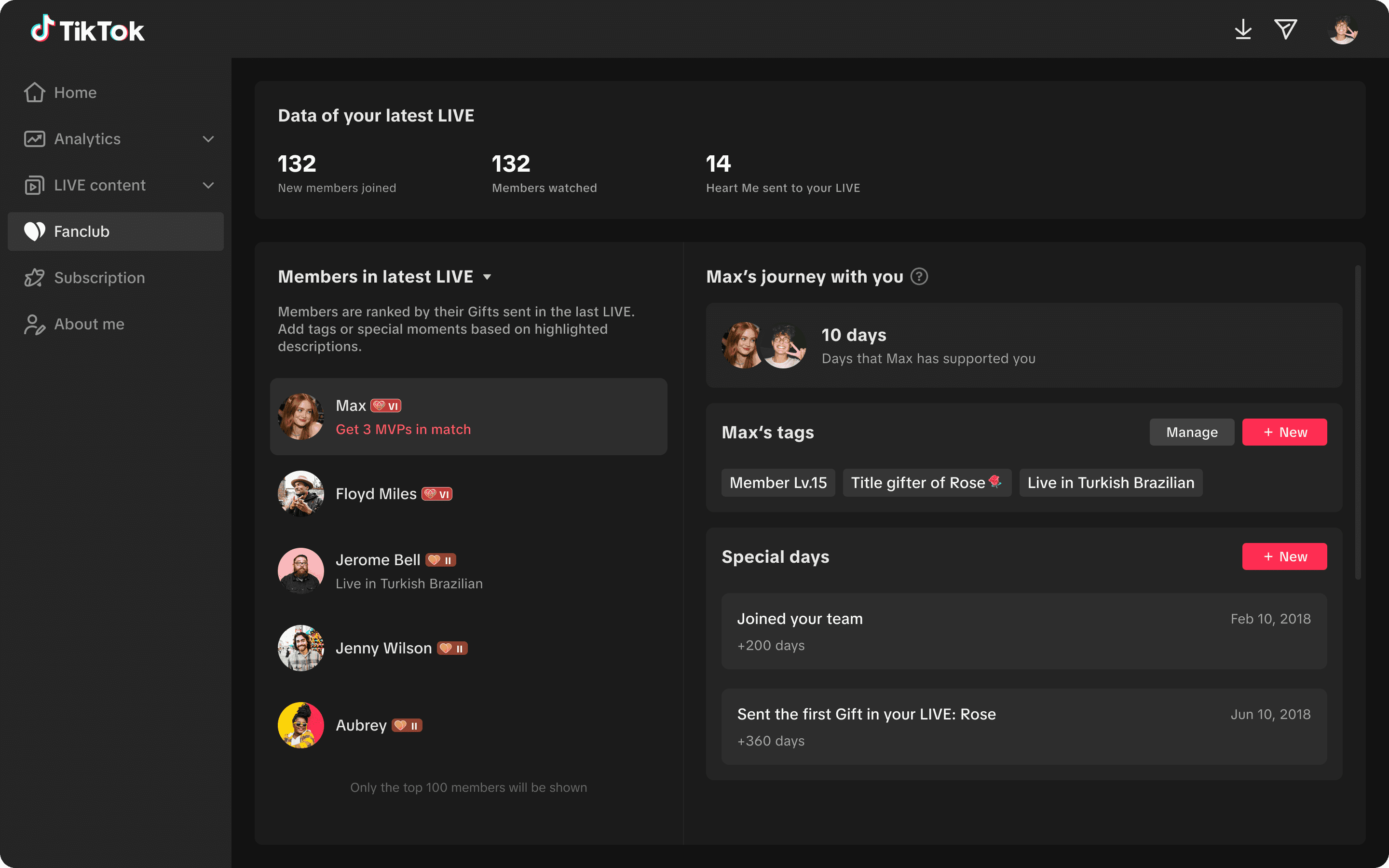Viewport: 1389px width, 868px height.
Task: Click the TikTok logo
Action: 87,30
